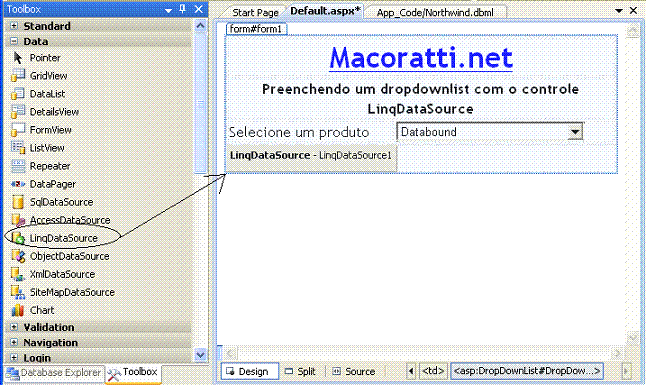Select the 'SqlDataSource' toolbox label
Viewport: 646px width, 385px height.
61,202
